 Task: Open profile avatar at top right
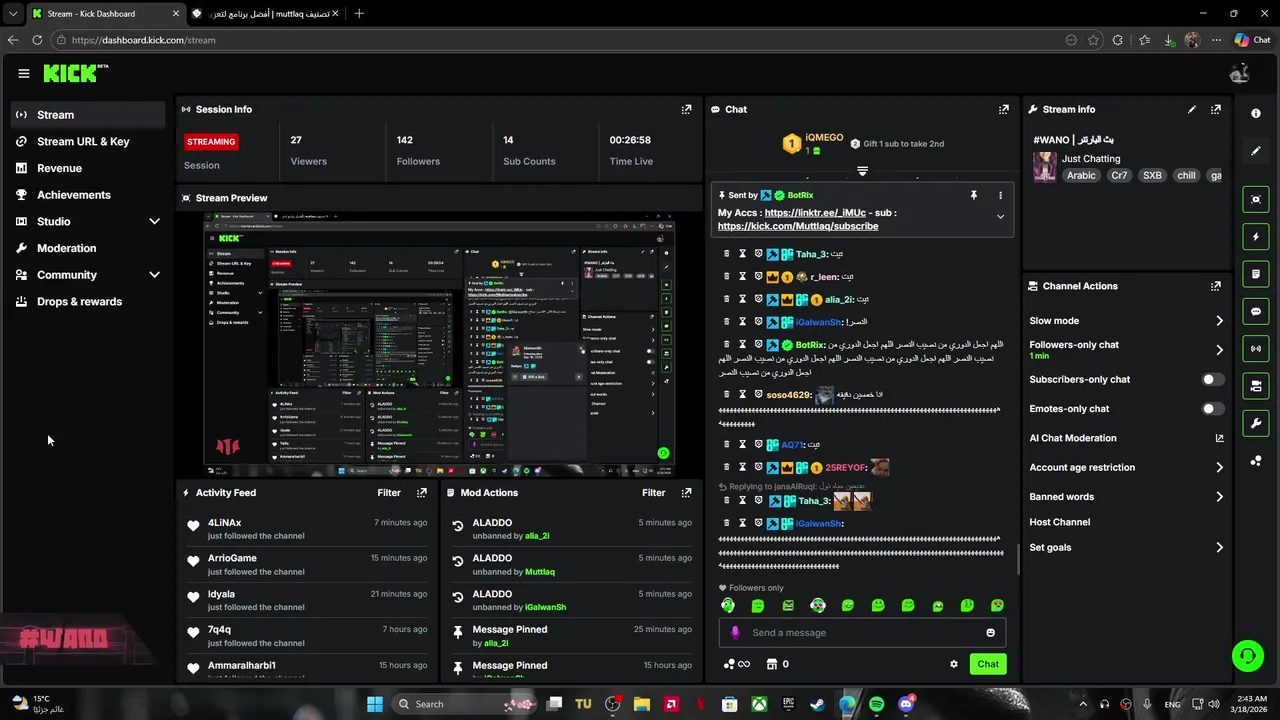pos(1240,73)
